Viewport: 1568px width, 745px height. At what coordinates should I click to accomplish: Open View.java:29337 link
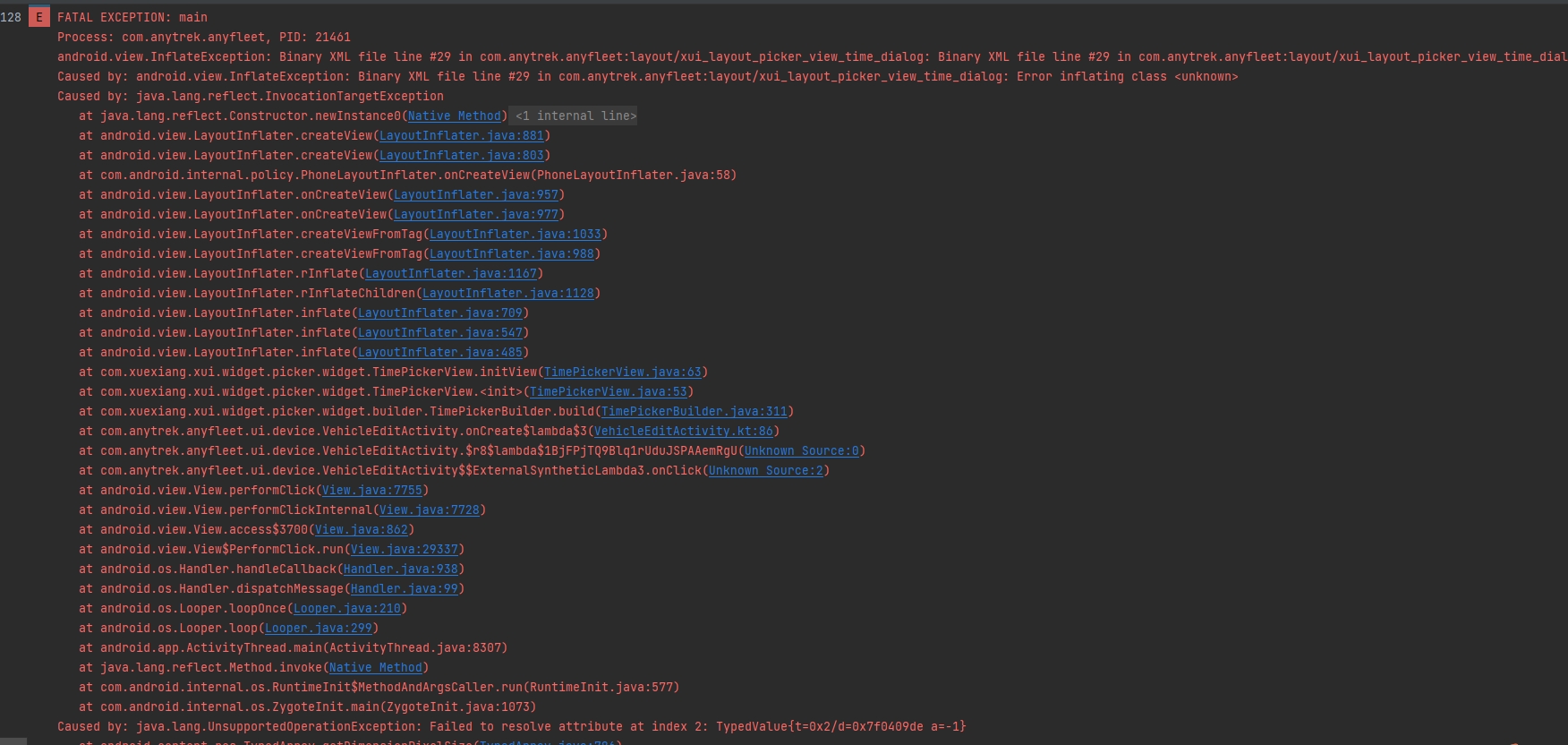click(405, 549)
